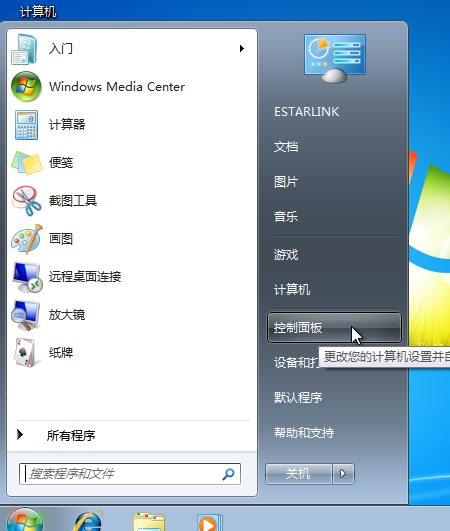Select the 远程桌面连接 text label
The height and width of the screenshot is (531, 450).
(x=85, y=277)
